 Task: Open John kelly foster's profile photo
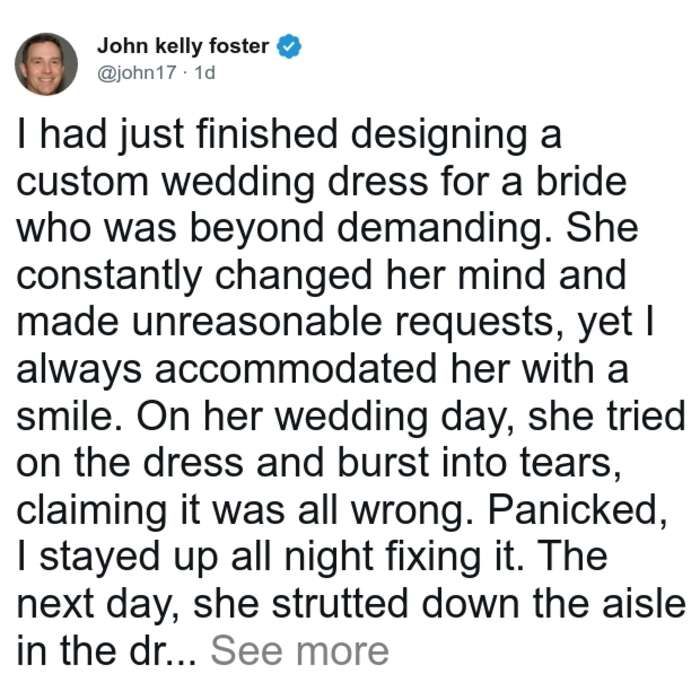46,64
